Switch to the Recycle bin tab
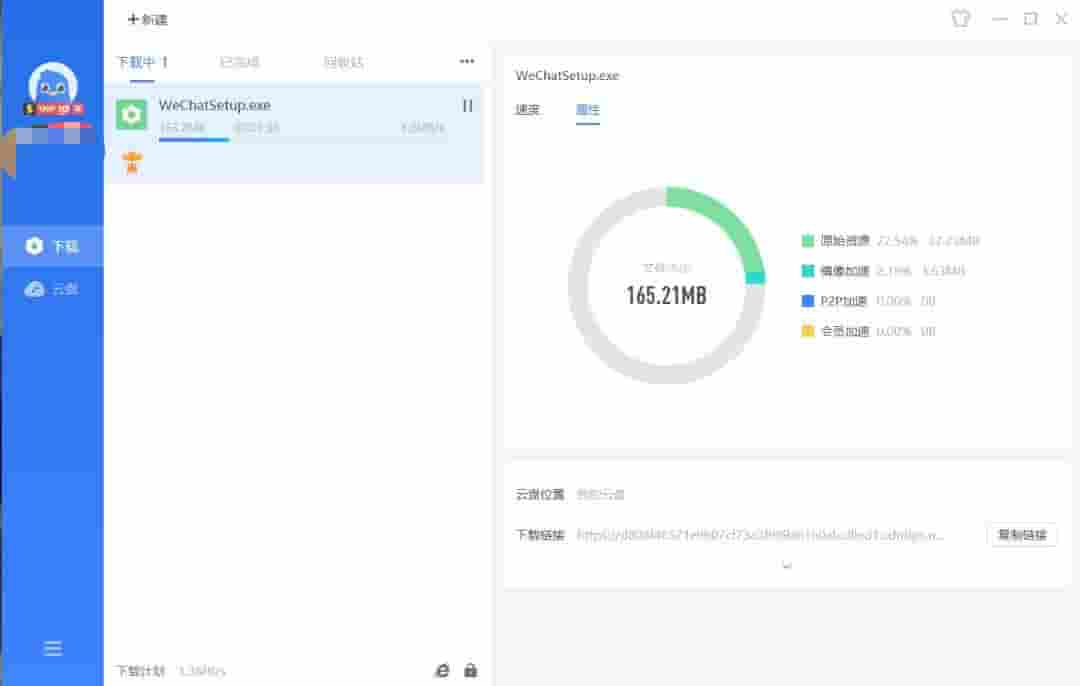Image resolution: width=1080 pixels, height=686 pixels. (x=343, y=63)
